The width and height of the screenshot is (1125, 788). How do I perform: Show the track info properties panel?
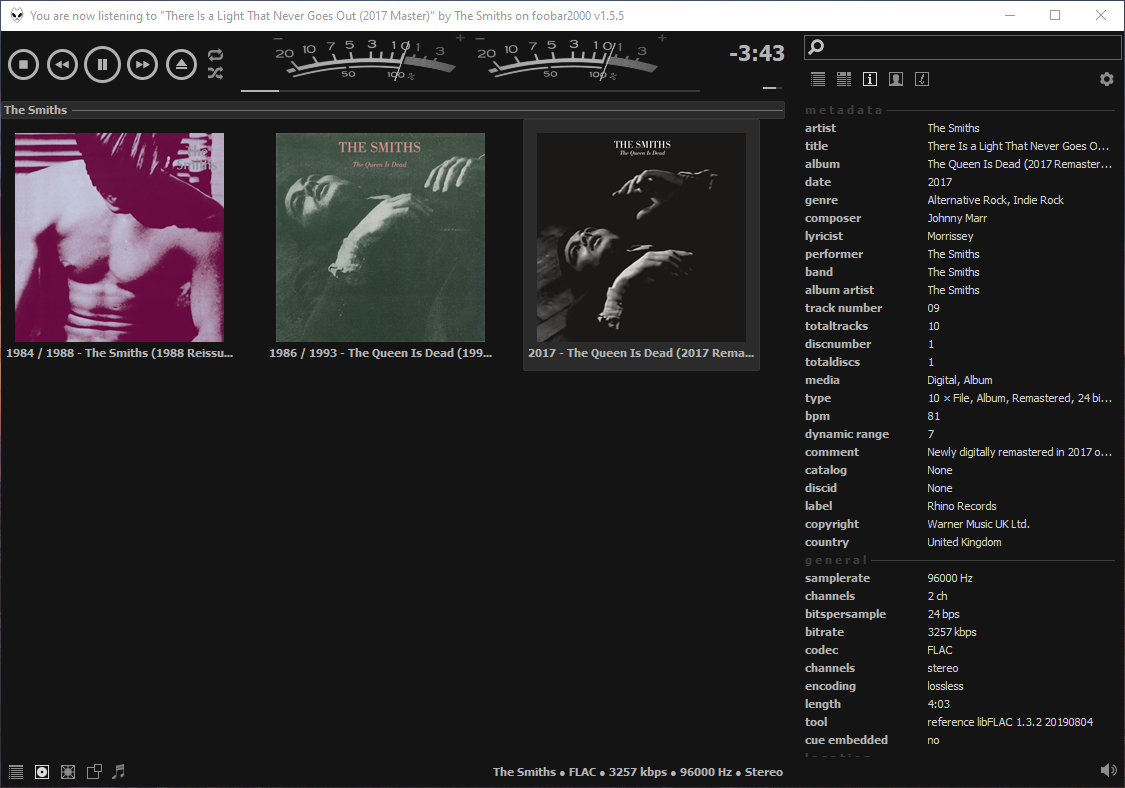(x=870, y=79)
